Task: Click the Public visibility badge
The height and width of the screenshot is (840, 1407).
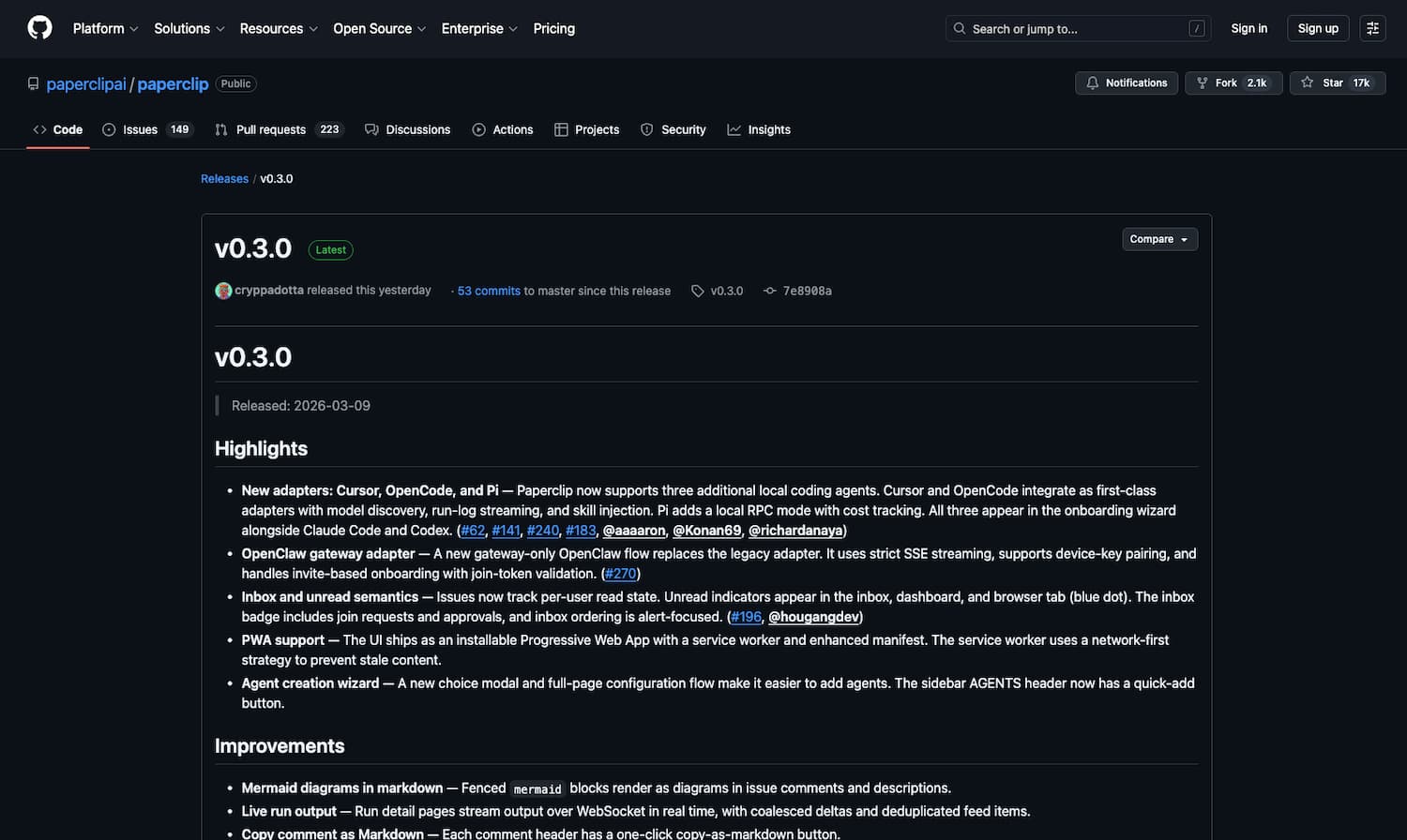Action: pyautogui.click(x=235, y=83)
